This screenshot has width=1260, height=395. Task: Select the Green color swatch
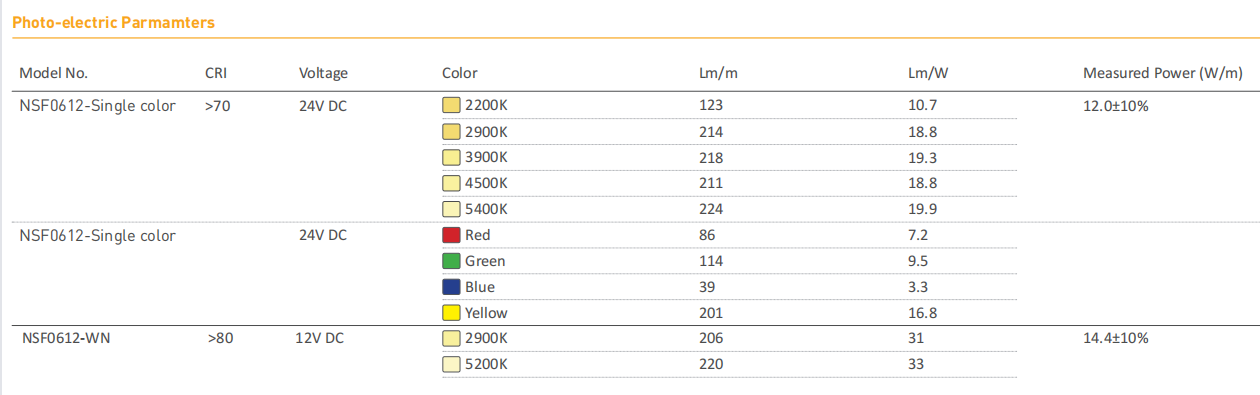pos(451,261)
